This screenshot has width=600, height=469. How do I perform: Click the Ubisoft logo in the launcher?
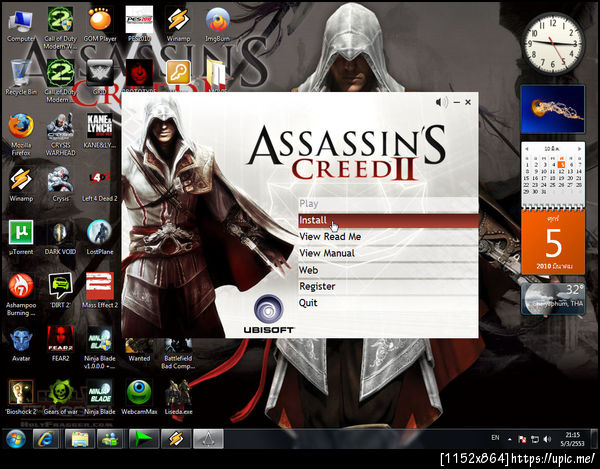(x=268, y=314)
